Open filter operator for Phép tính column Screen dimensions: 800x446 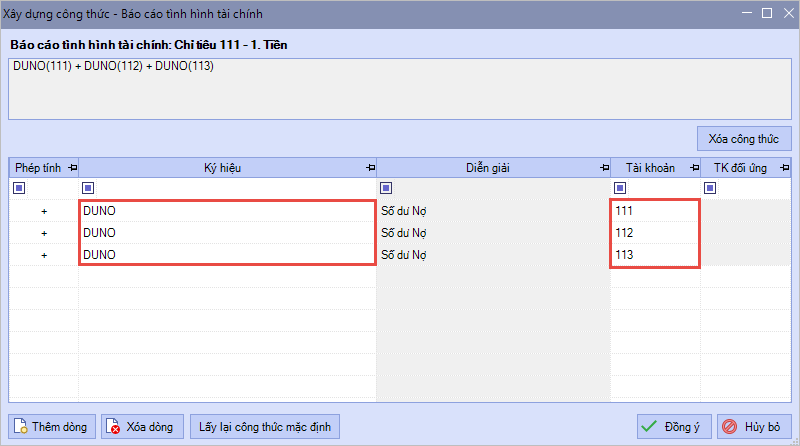pyautogui.click(x=18, y=188)
